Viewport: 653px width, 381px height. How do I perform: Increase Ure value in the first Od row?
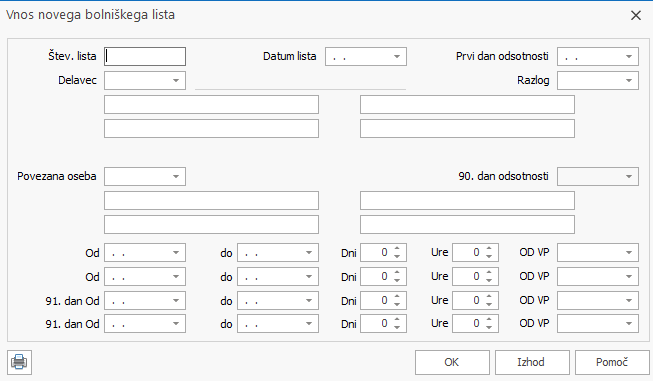pos(489,249)
